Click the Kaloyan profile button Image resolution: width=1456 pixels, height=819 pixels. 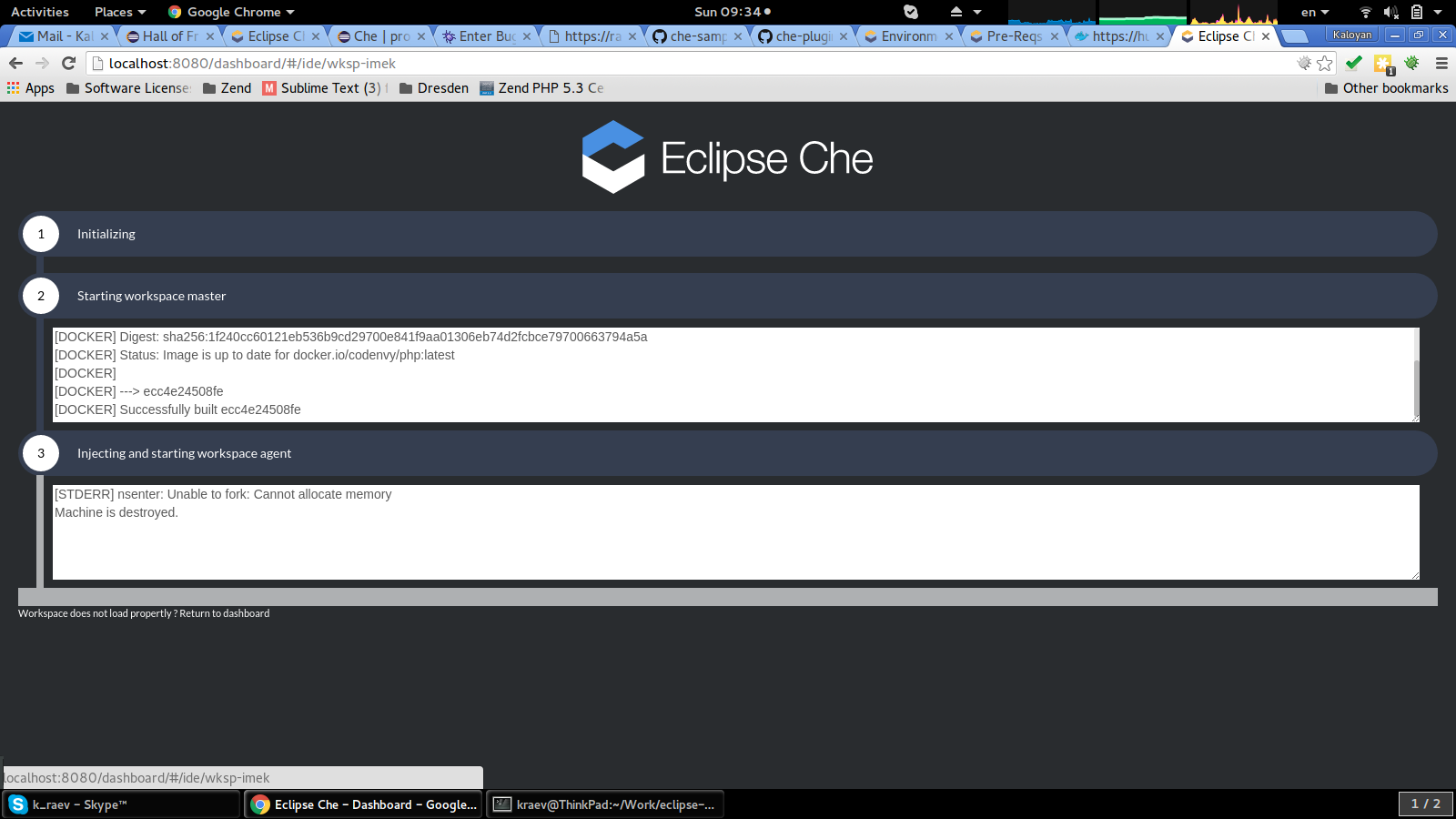(1352, 35)
